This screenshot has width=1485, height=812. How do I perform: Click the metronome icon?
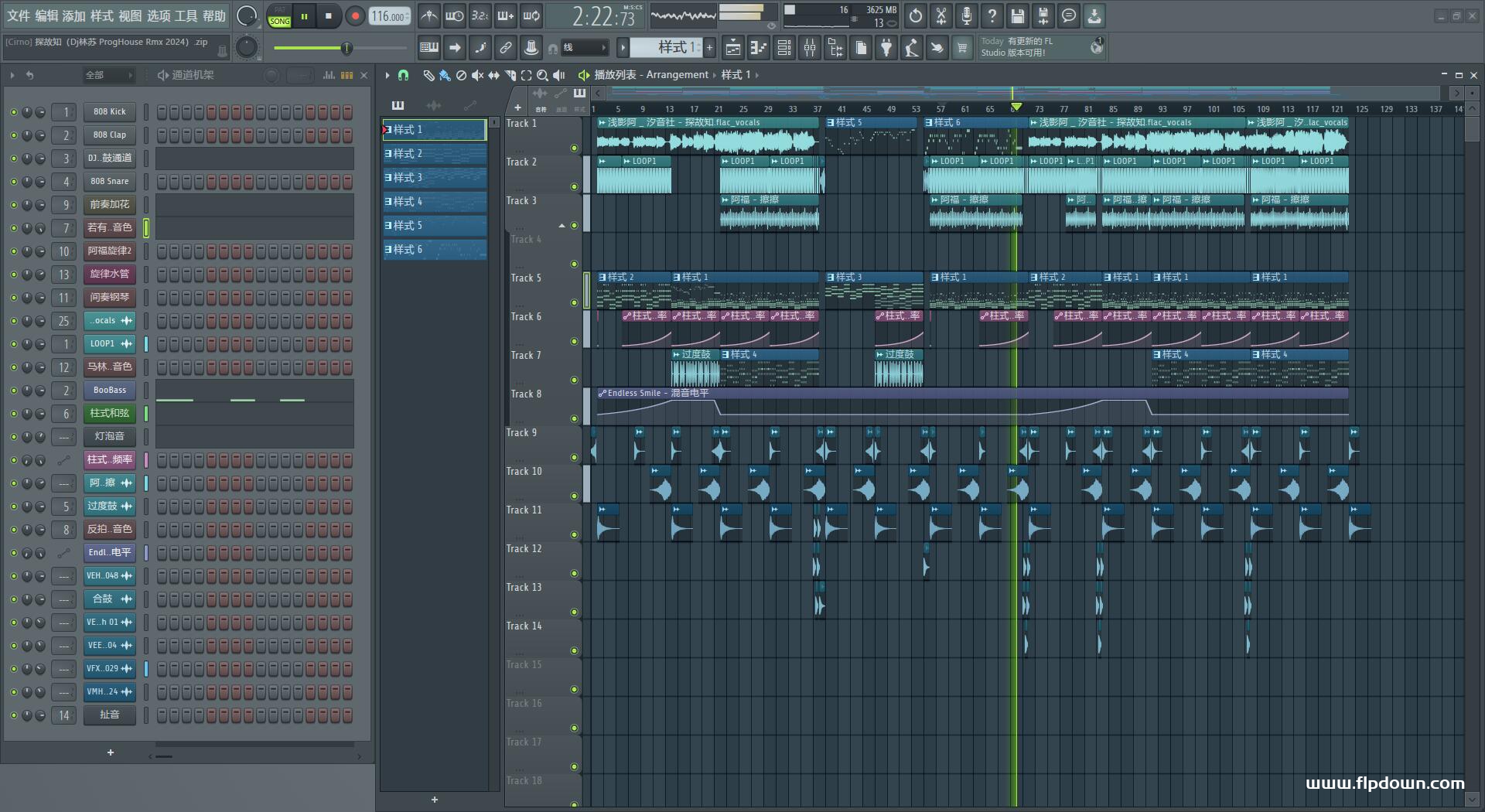pos(429,15)
